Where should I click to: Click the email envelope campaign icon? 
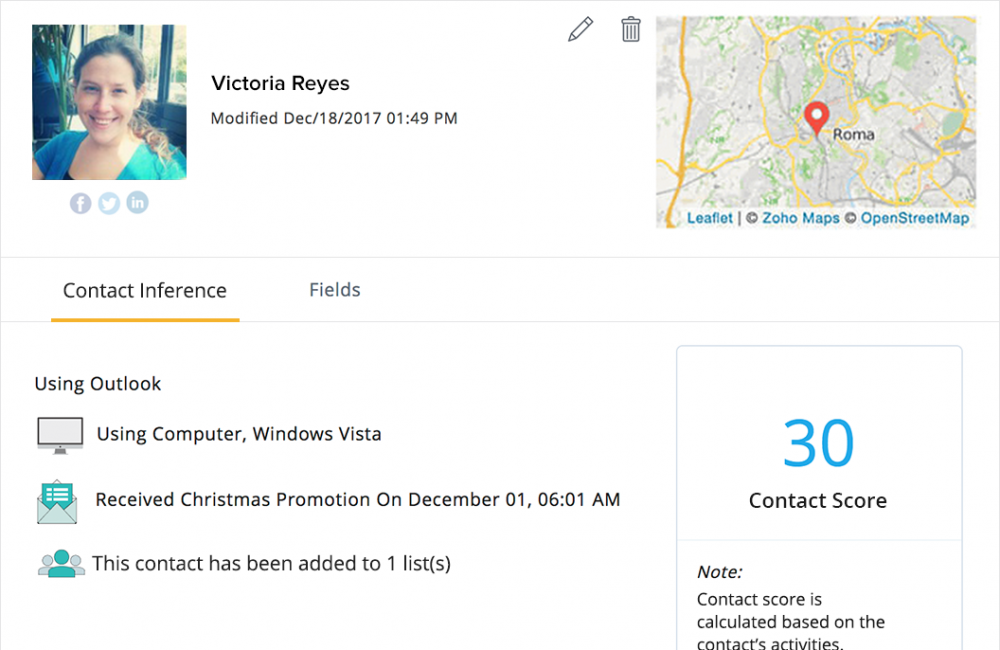tap(57, 502)
